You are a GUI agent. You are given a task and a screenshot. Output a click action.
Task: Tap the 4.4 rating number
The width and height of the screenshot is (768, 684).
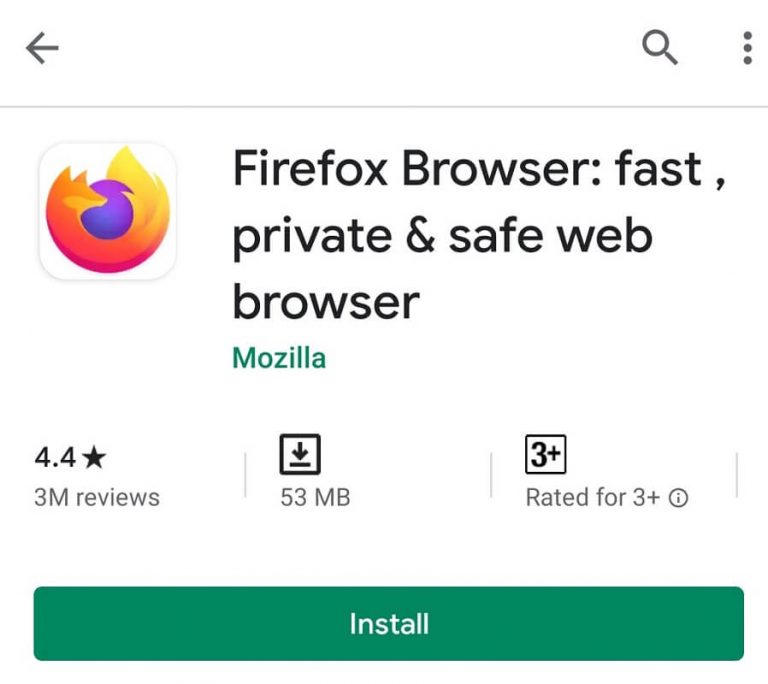[55, 458]
